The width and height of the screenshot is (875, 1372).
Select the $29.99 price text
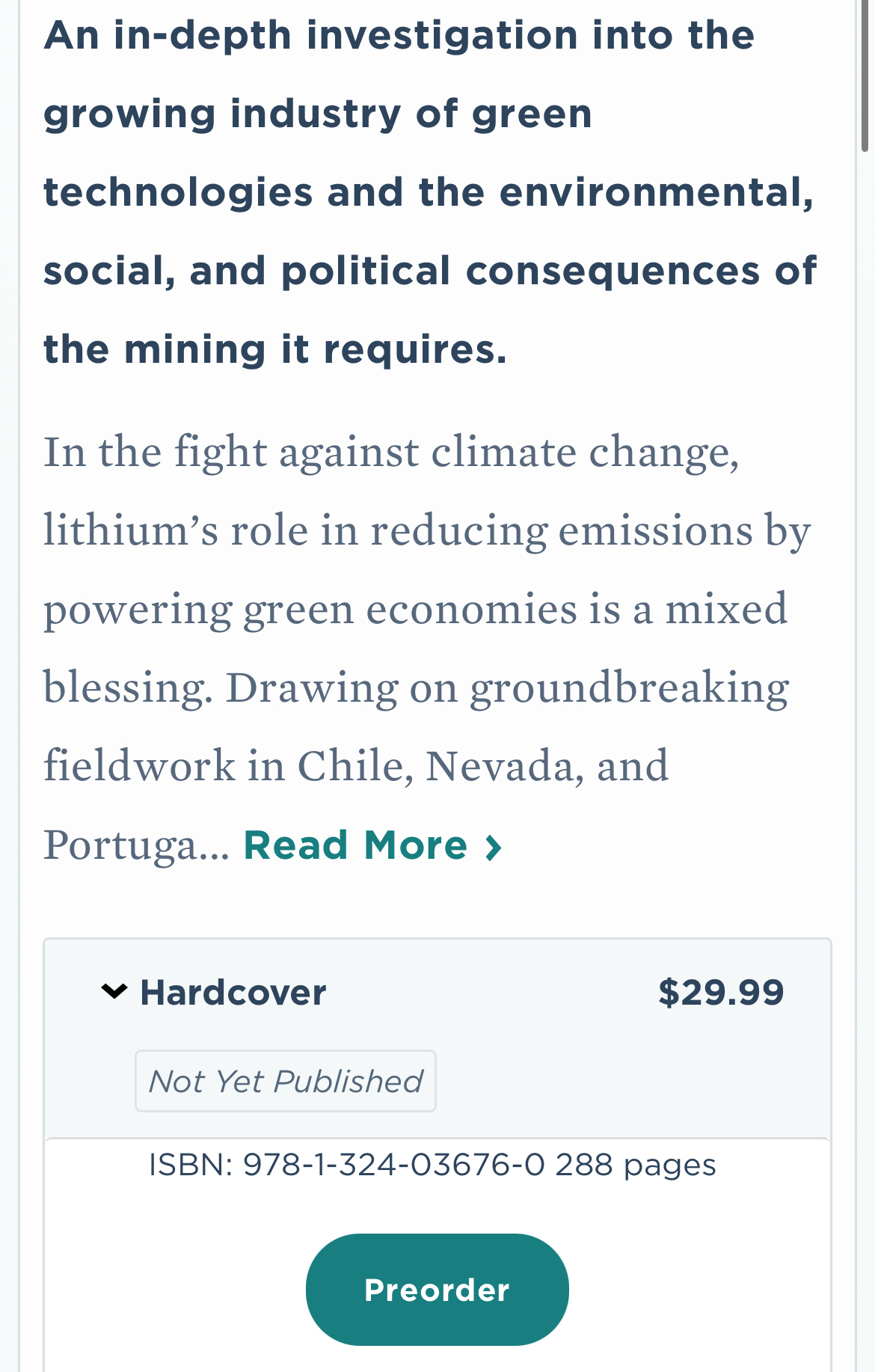(720, 993)
